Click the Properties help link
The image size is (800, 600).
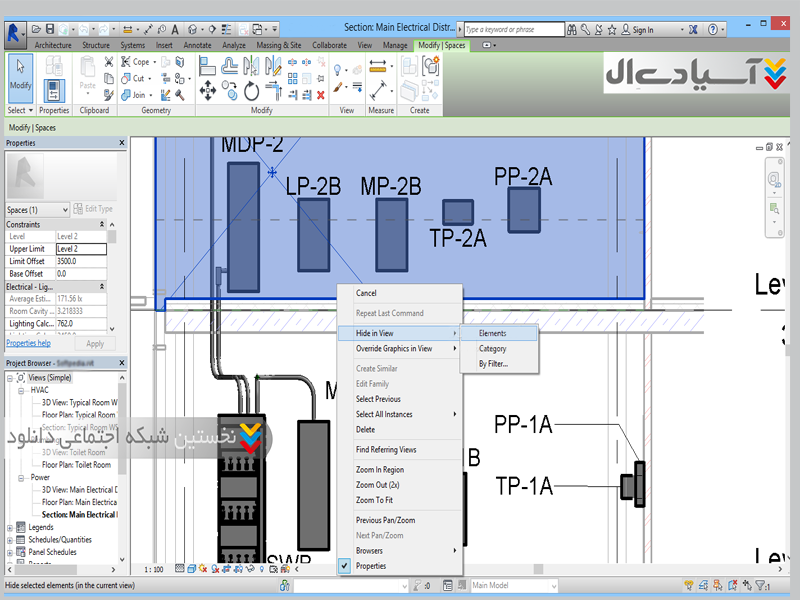click(x=29, y=343)
